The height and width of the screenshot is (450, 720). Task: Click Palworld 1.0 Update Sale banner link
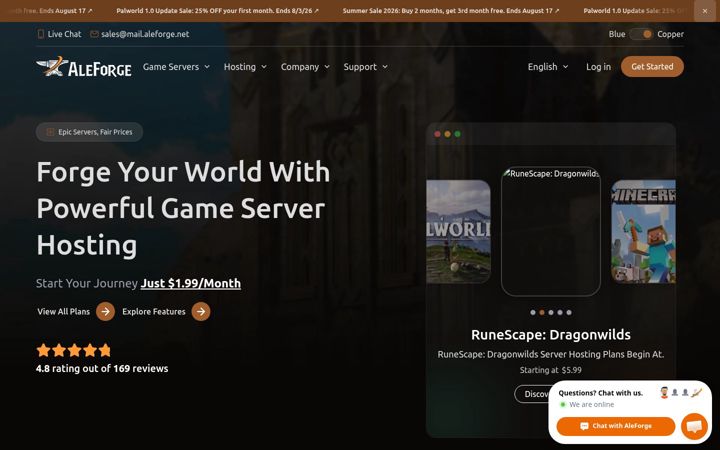(x=217, y=11)
